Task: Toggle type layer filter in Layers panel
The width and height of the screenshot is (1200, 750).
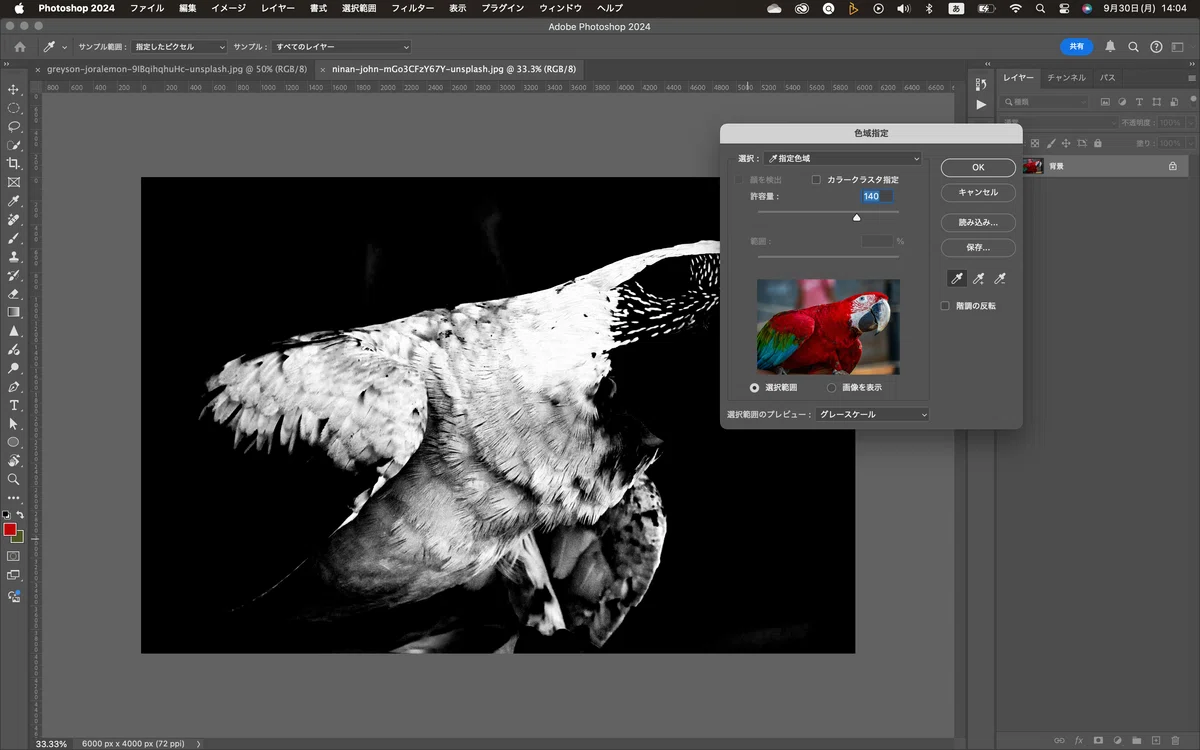Action: pyautogui.click(x=1139, y=102)
